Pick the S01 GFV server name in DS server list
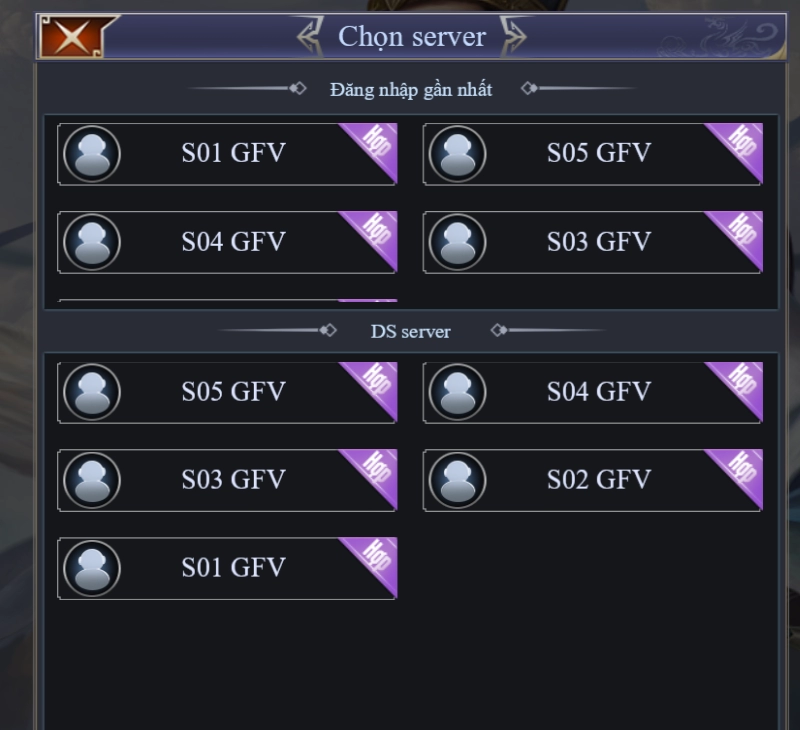This screenshot has width=800, height=730. [233, 568]
